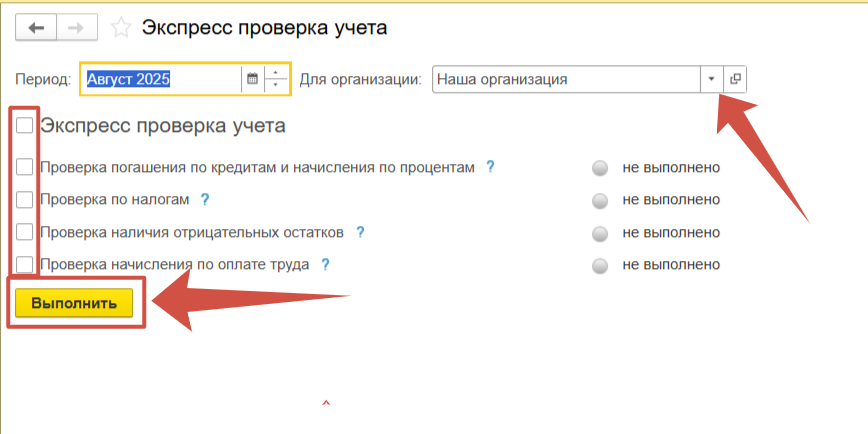
Task: Click the Наша организация input field
Action: click(x=565, y=79)
